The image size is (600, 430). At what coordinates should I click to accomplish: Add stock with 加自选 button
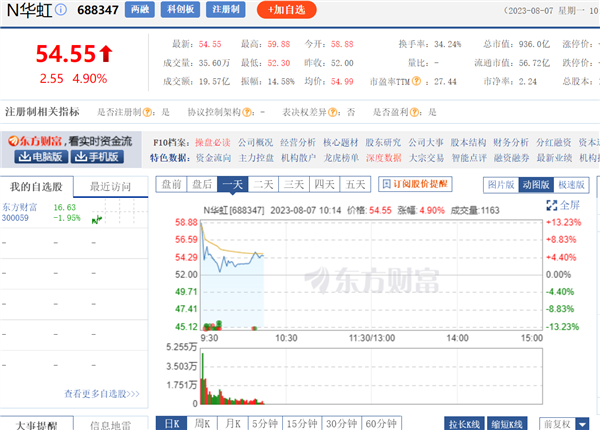[287, 10]
